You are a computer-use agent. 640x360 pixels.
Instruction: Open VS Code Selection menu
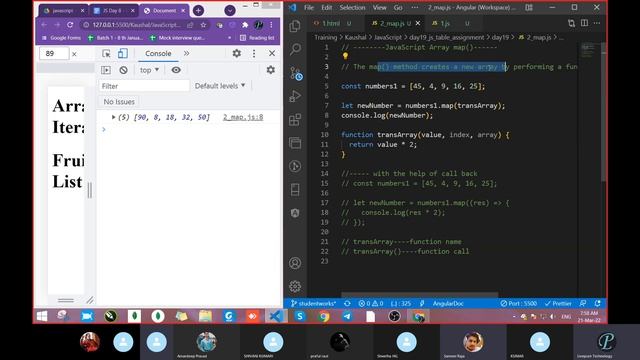[352, 8]
